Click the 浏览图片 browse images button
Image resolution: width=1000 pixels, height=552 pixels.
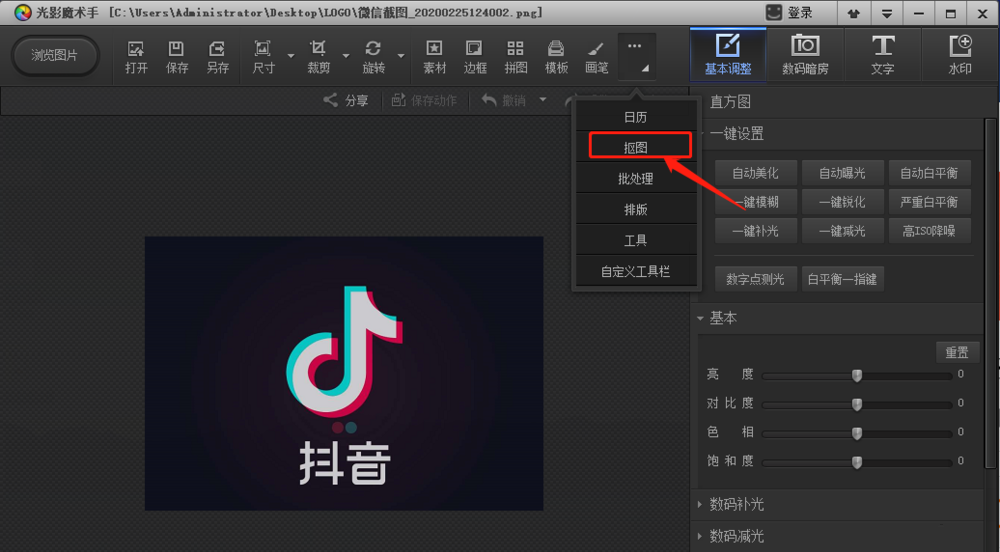point(55,55)
